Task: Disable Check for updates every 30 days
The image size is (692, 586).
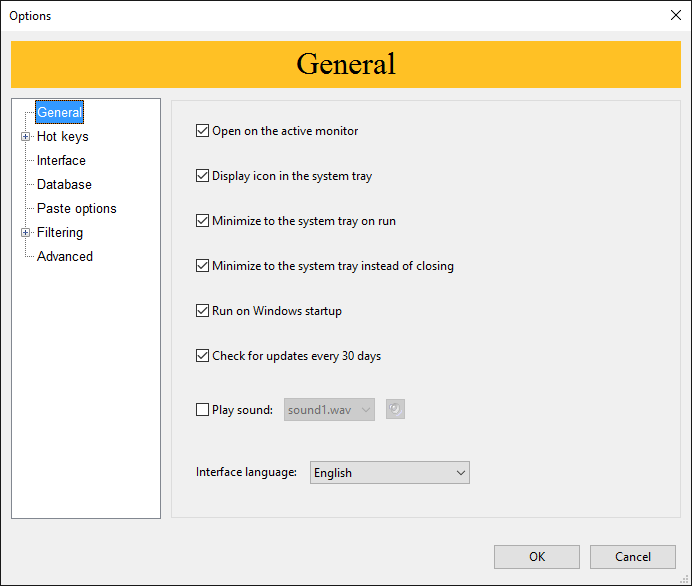Action: [203, 356]
